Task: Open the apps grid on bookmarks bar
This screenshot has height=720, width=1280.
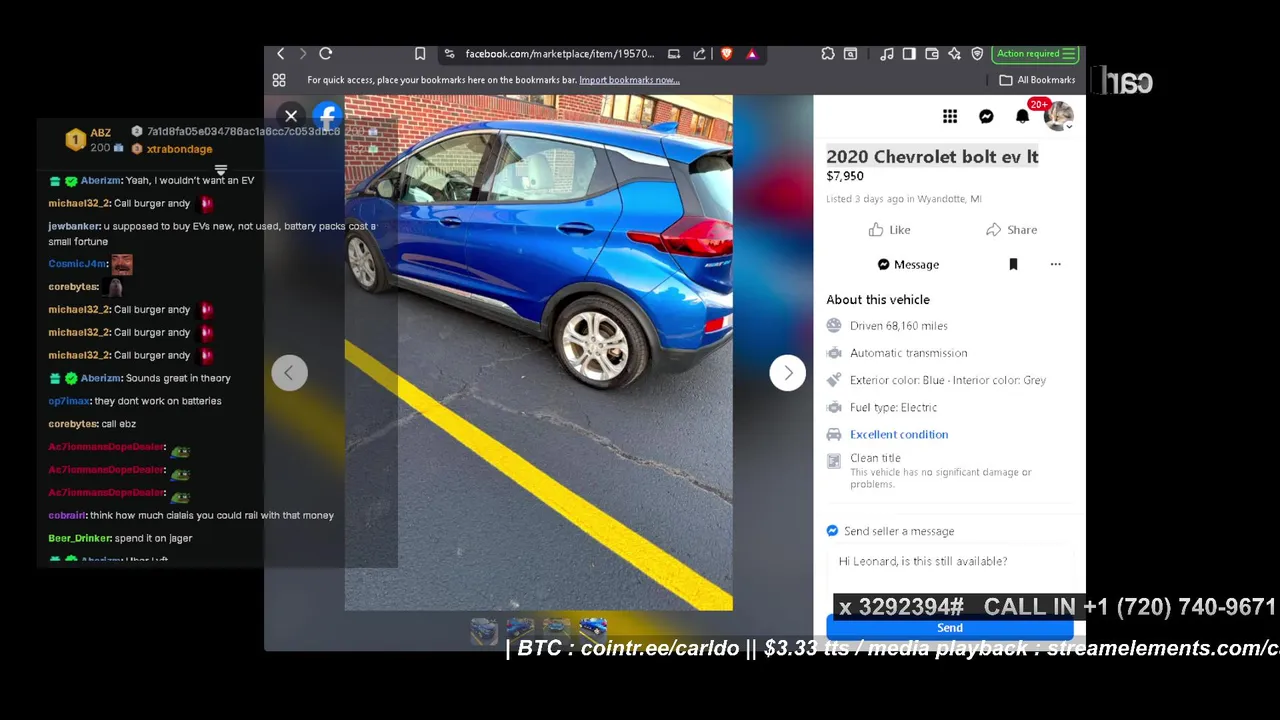Action: coord(279,80)
